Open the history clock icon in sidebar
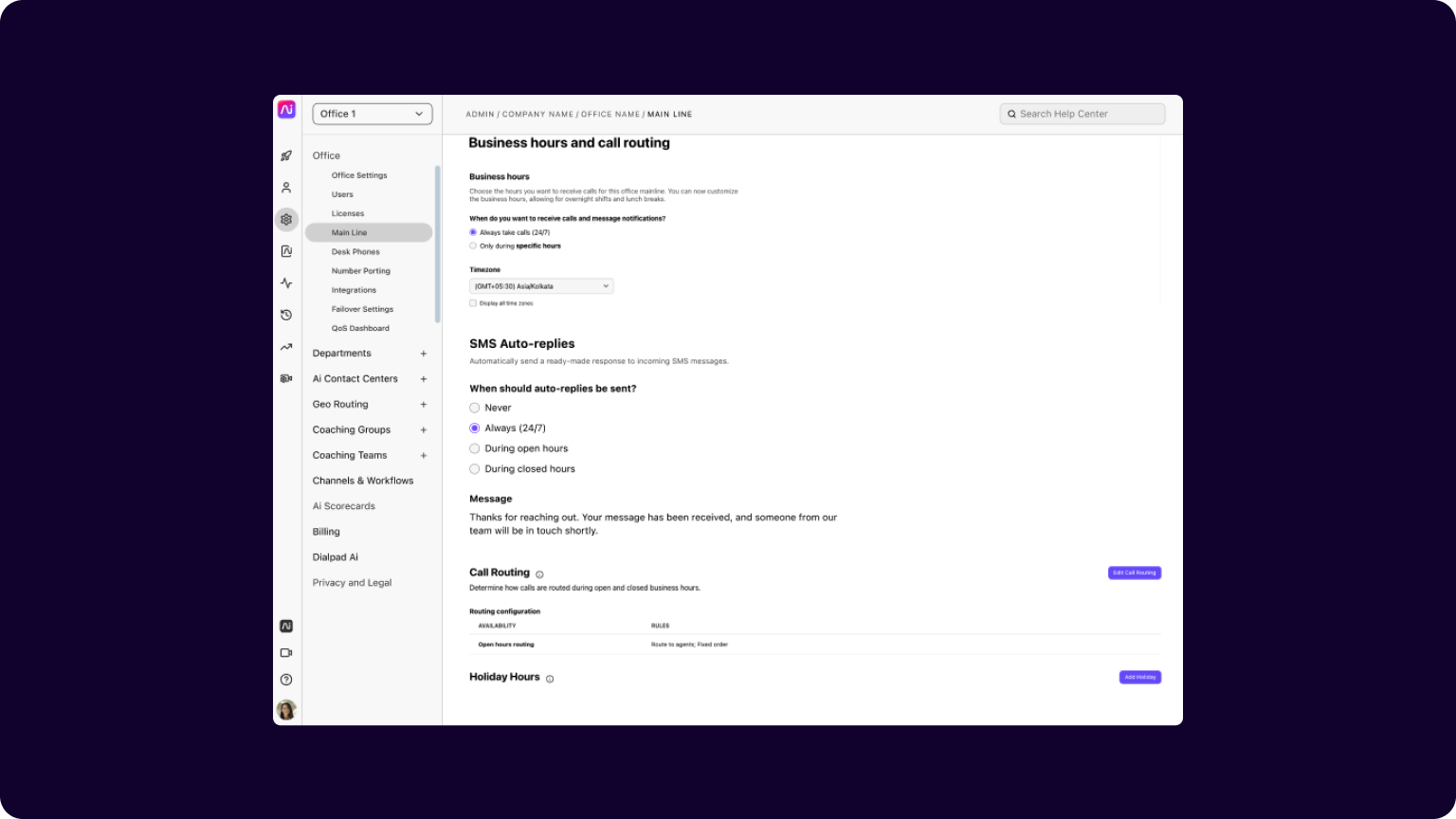1456x819 pixels. [x=286, y=315]
